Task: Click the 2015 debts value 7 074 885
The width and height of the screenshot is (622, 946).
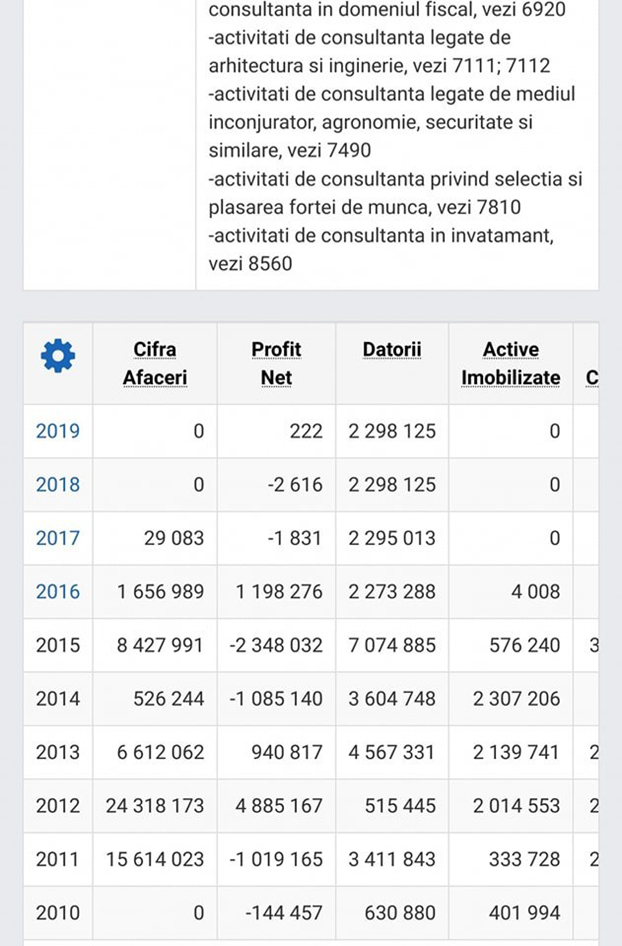Action: (391, 645)
